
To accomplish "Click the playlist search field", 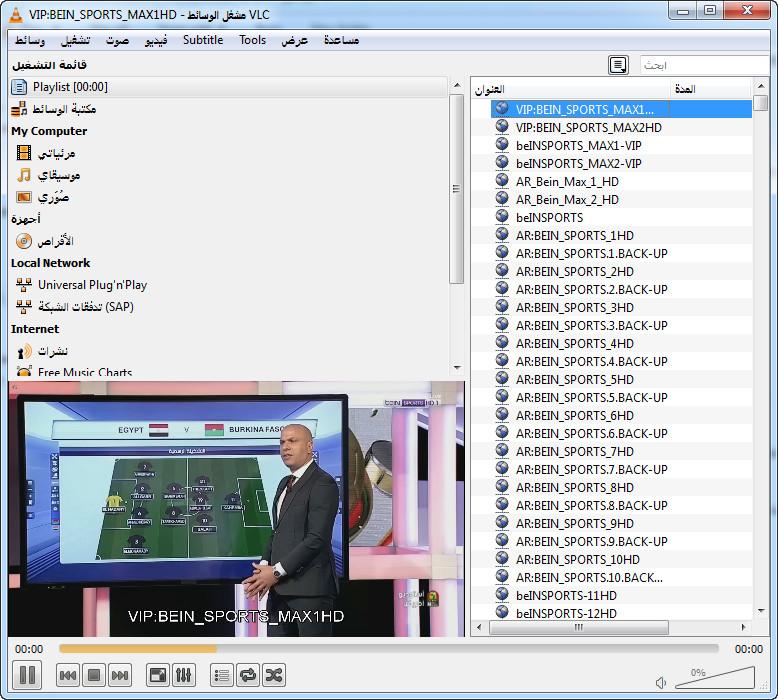I will tap(703, 65).
